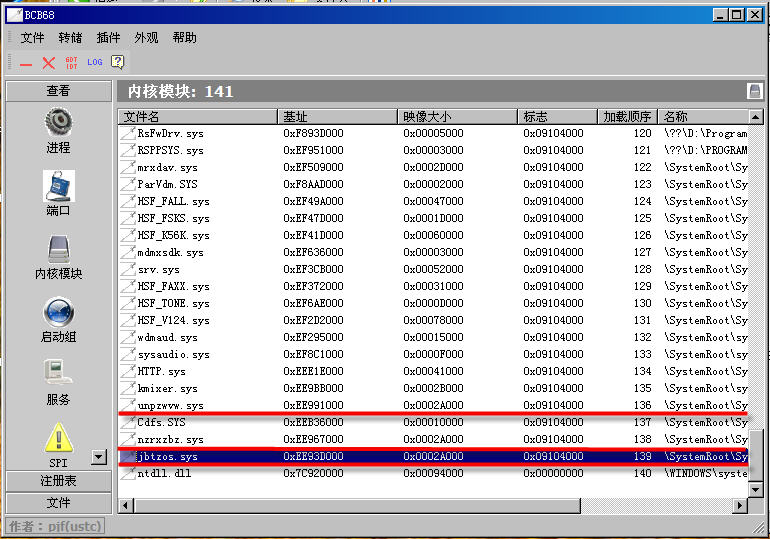Click the 作者: pjf(ustc) status bar text
770x539 pixels.
pos(55,527)
